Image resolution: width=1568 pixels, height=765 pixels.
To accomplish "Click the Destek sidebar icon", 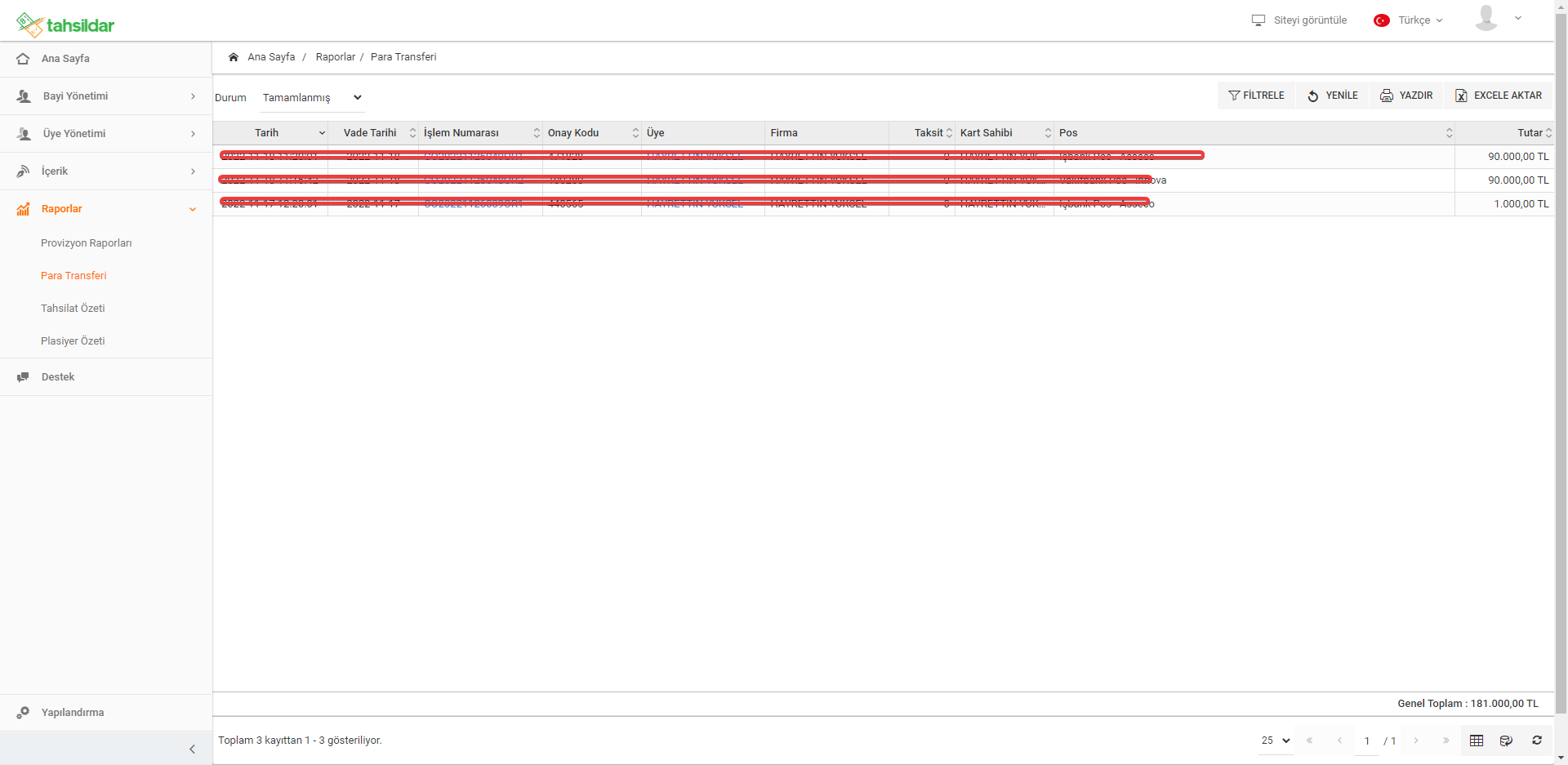I will coord(23,377).
